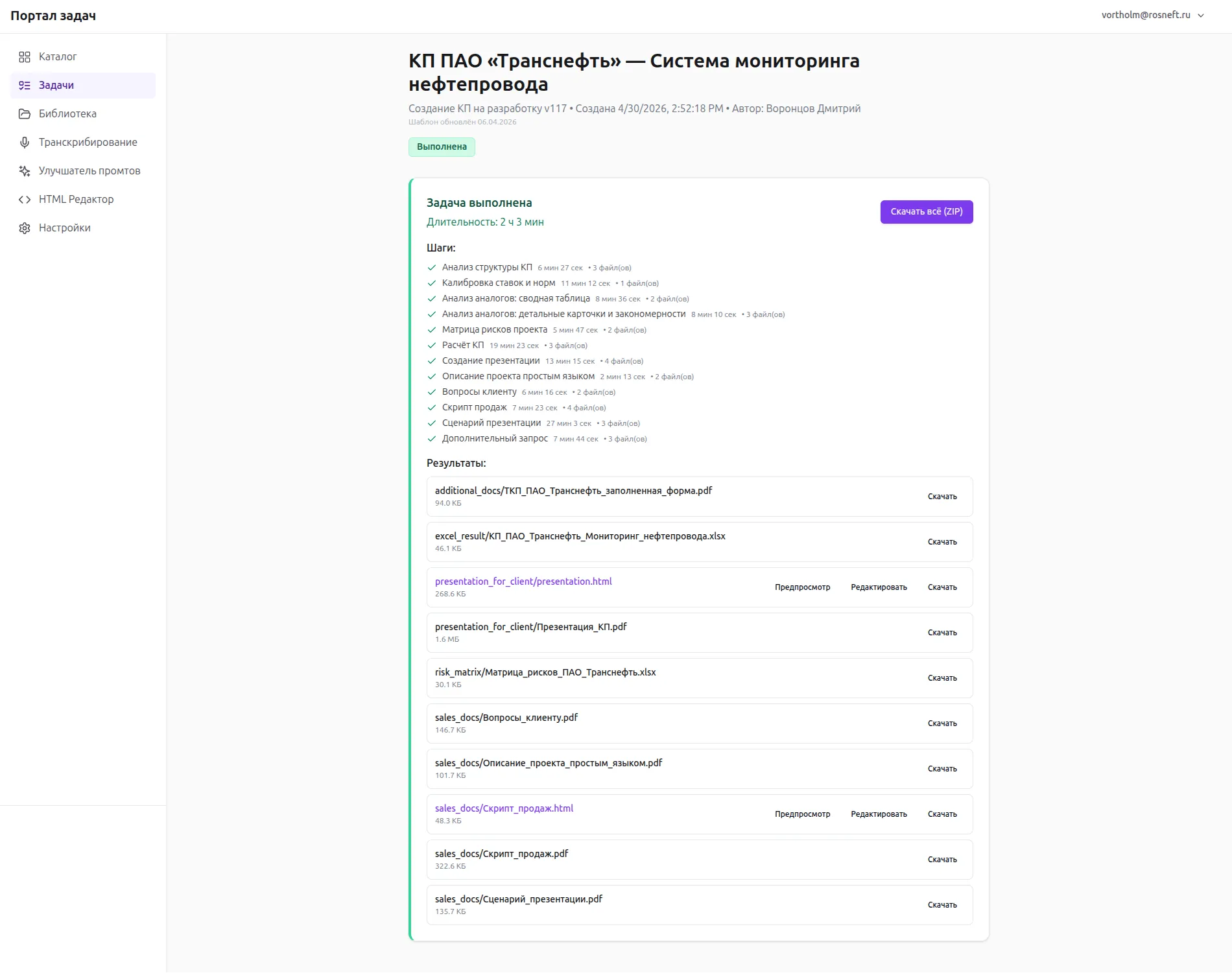Click the Задача выполнена heading
The image size is (1232, 975).
click(479, 203)
